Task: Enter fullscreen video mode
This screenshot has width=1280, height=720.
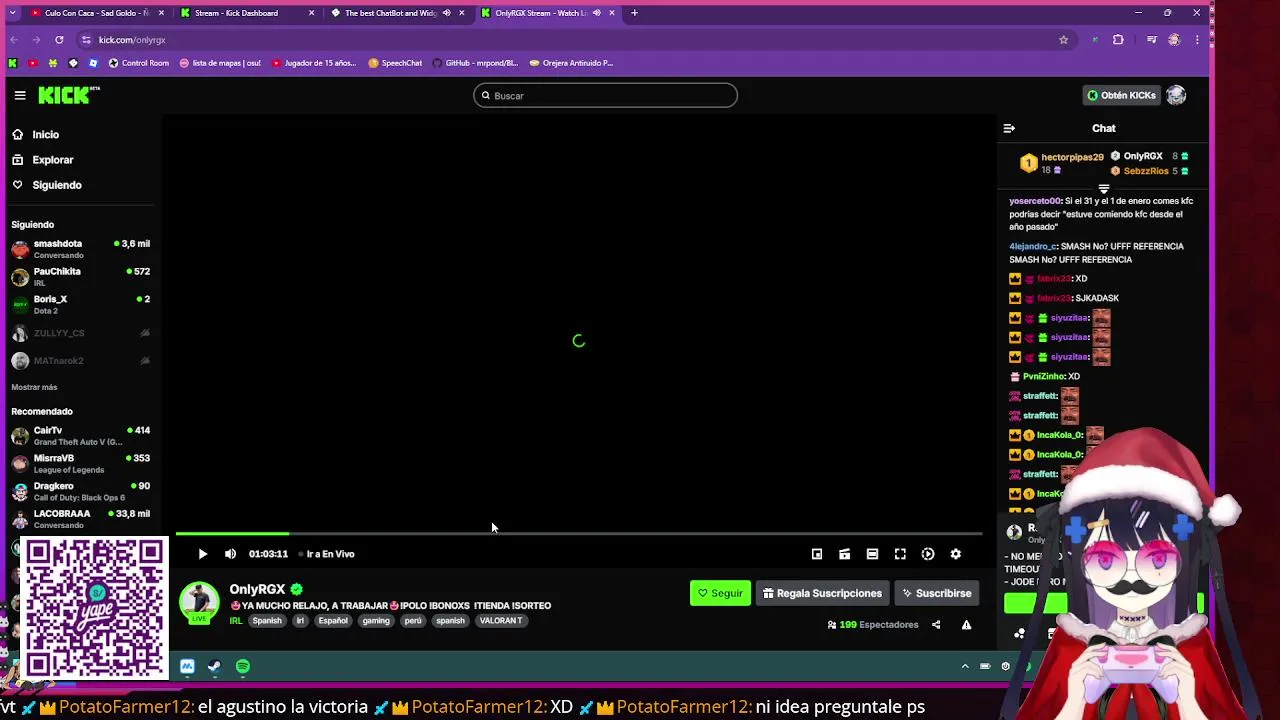Action: coord(900,554)
